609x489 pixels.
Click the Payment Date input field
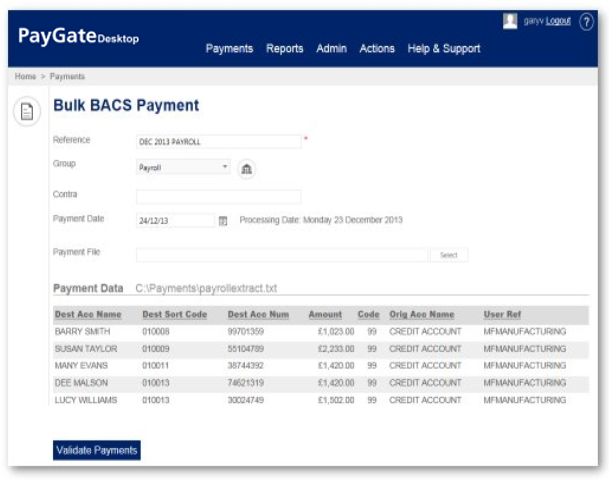click(x=175, y=221)
